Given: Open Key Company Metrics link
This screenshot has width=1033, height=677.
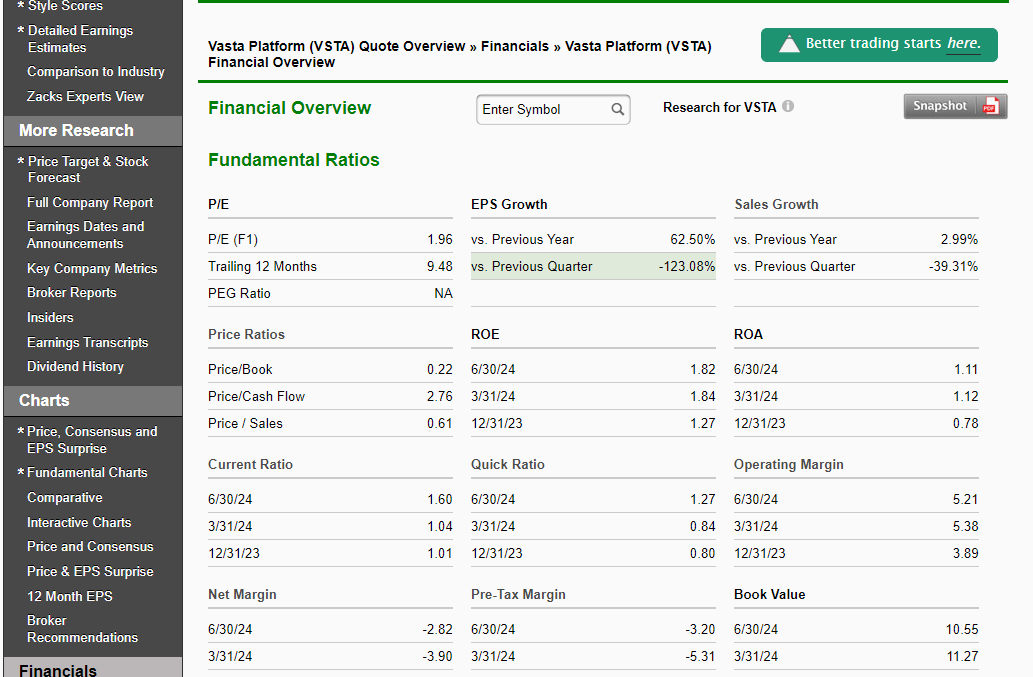Looking at the screenshot, I should [x=92, y=268].
